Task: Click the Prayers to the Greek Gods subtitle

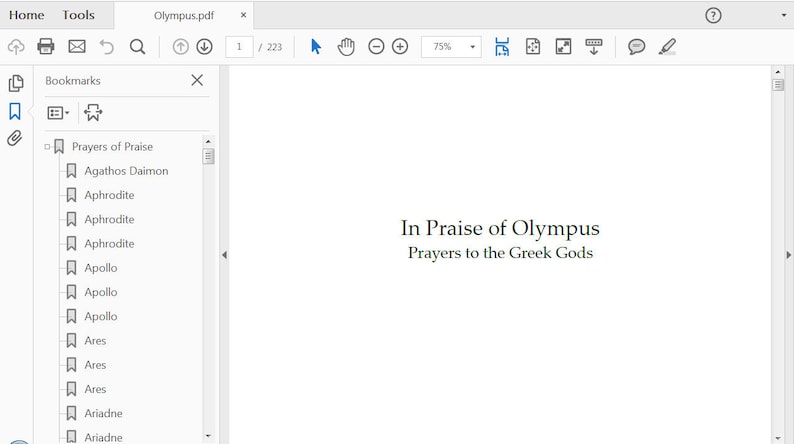Action: click(500, 253)
